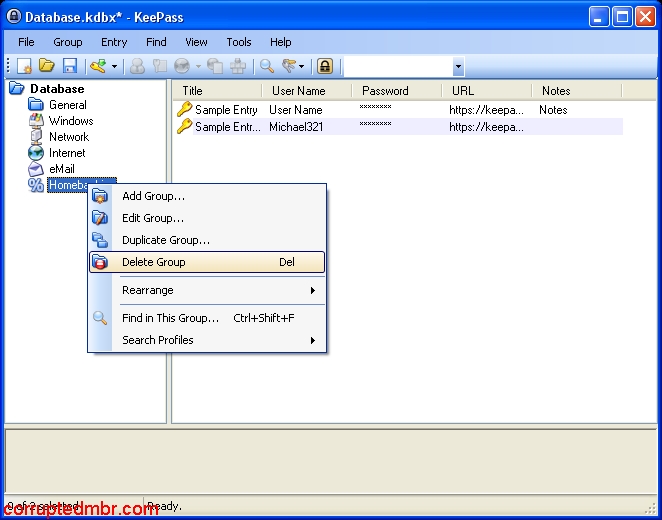The width and height of the screenshot is (662, 520).
Task: Open the Show Entries dropdown arrow
Action: click(x=301, y=67)
